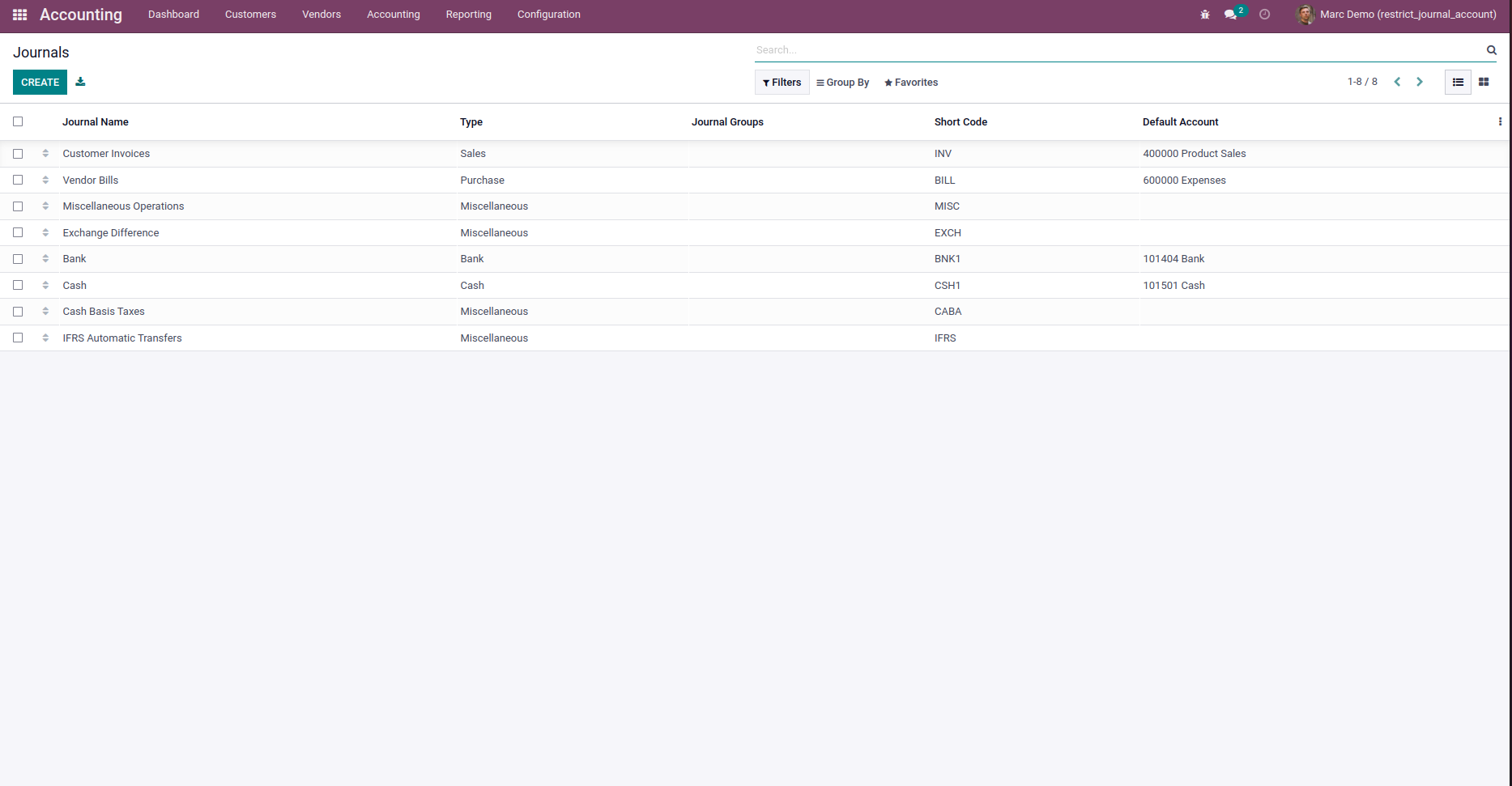The width and height of the screenshot is (1512, 786).
Task: Open Vendor Bills journal record
Action: pos(91,181)
